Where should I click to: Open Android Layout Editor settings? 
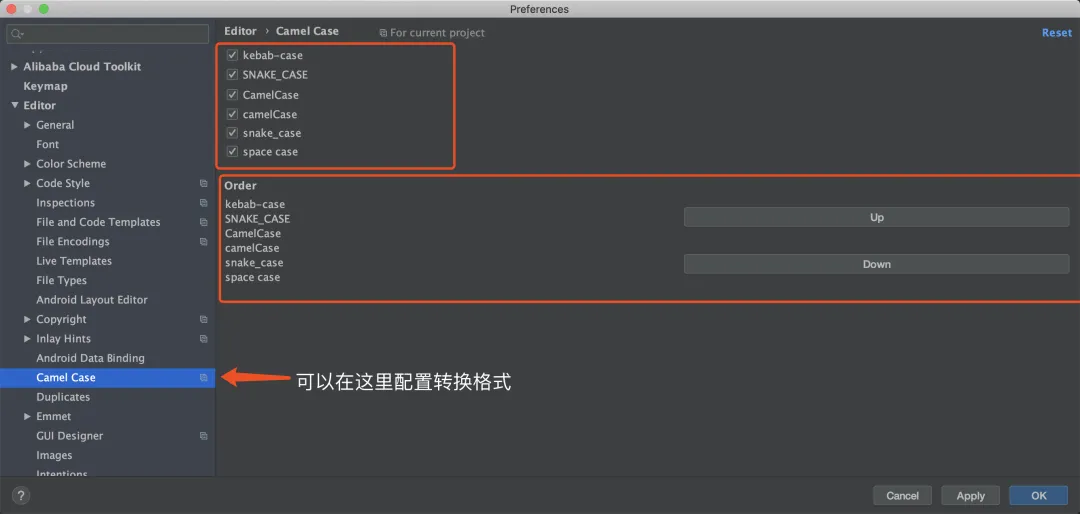click(x=92, y=300)
